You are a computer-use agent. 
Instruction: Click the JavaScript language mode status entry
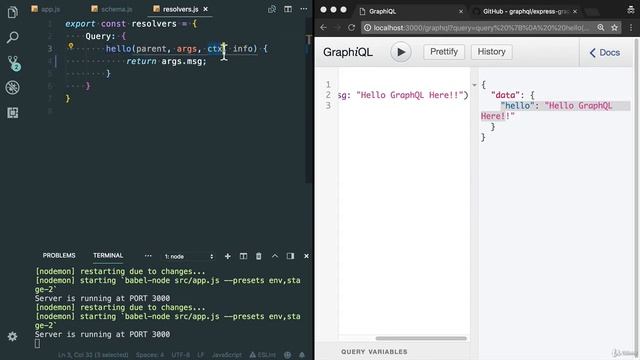tap(226, 355)
